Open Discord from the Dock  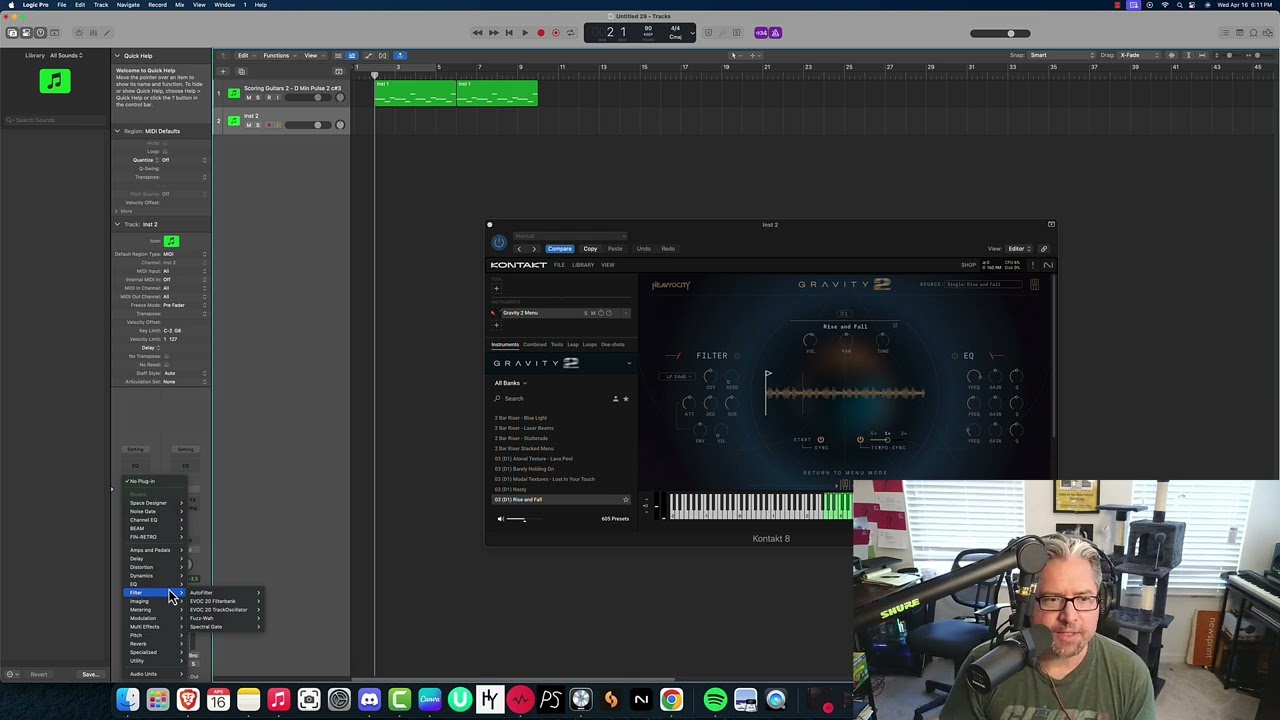tap(369, 700)
